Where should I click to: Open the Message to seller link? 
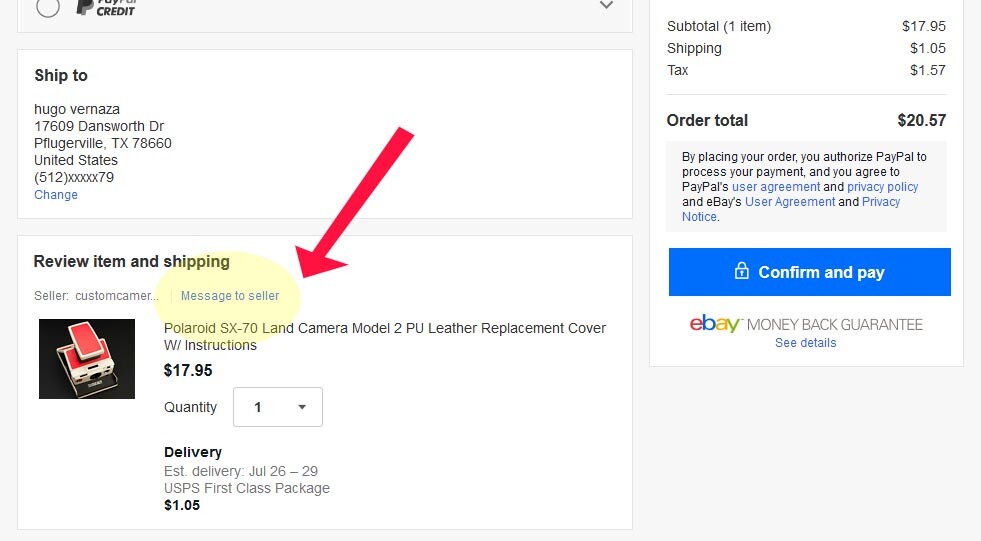230,296
